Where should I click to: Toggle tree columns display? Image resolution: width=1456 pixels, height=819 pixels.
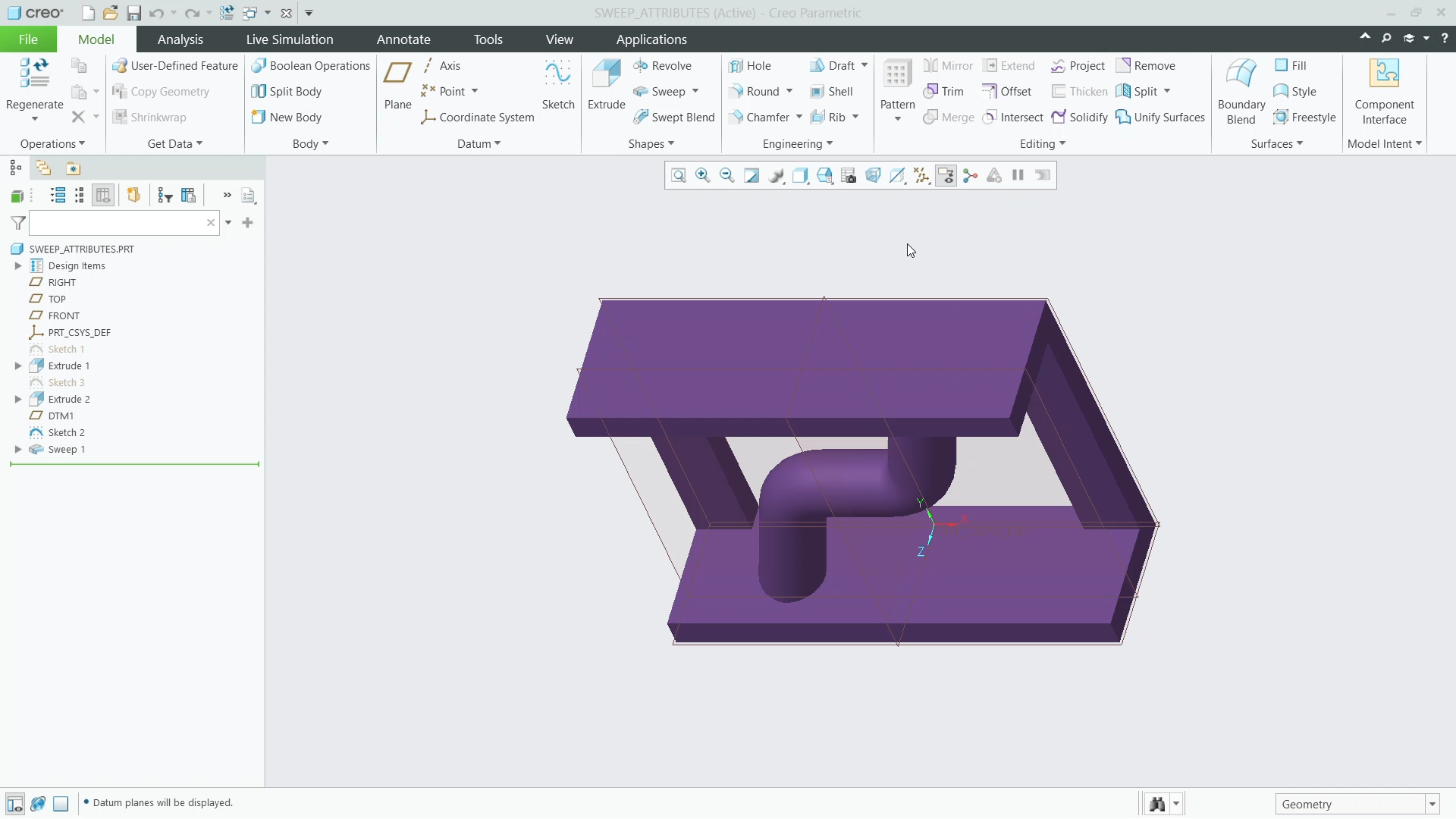point(103,196)
